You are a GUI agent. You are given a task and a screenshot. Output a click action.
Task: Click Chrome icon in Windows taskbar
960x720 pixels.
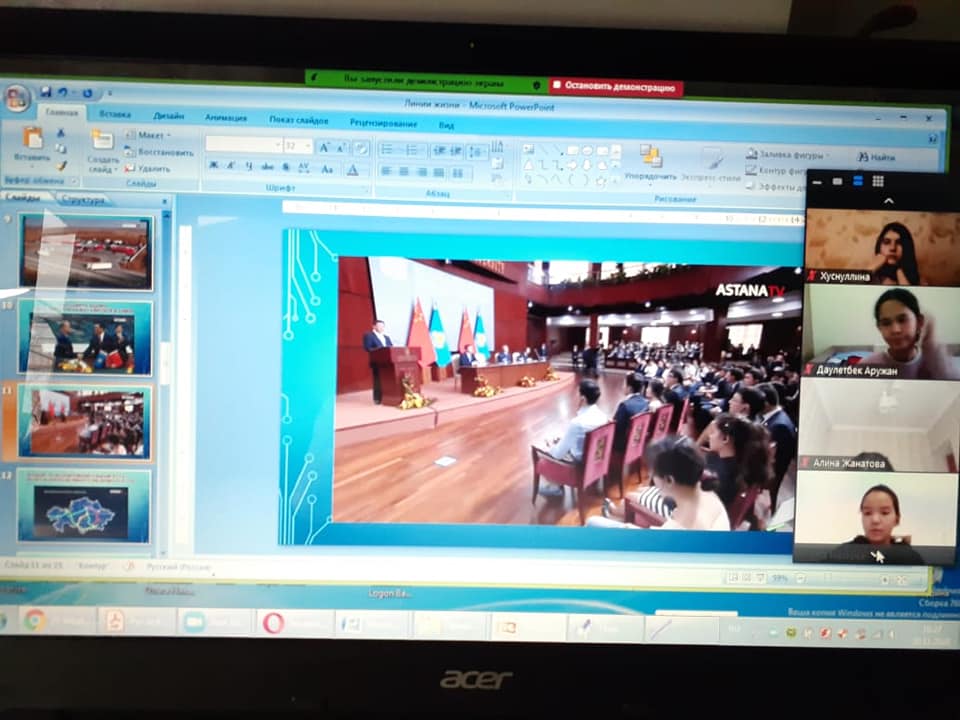34,621
